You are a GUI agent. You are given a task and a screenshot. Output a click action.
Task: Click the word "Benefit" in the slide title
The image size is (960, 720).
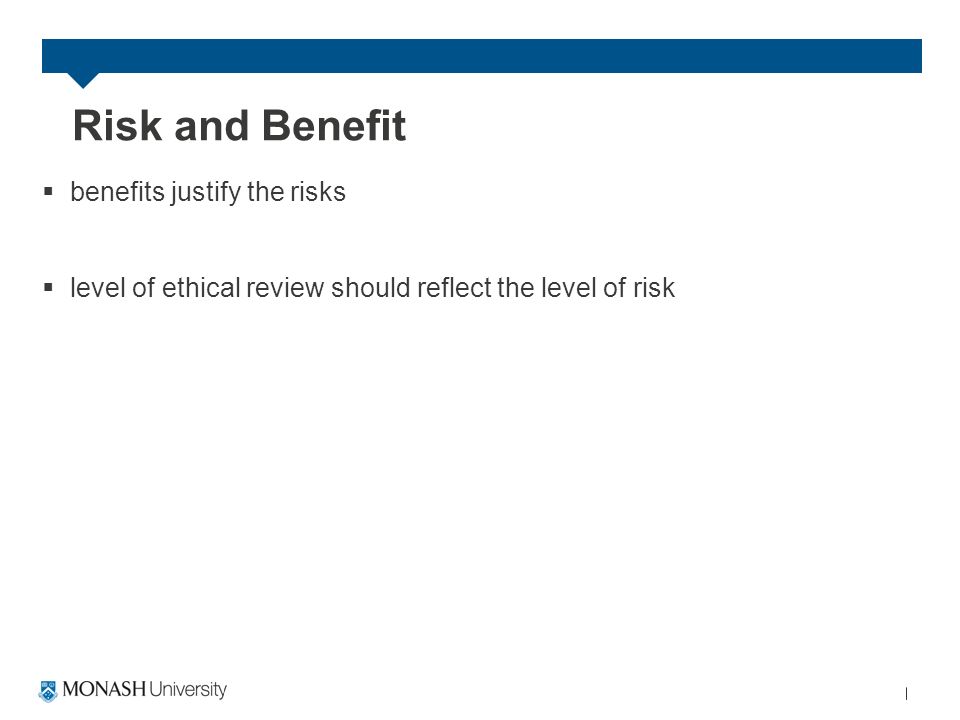pyautogui.click(x=334, y=126)
